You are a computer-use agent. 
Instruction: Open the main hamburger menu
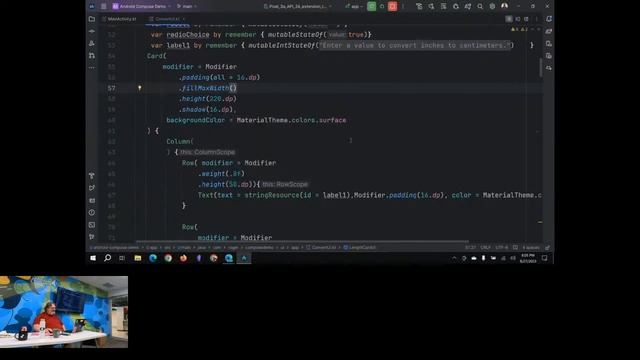(x=104, y=6)
